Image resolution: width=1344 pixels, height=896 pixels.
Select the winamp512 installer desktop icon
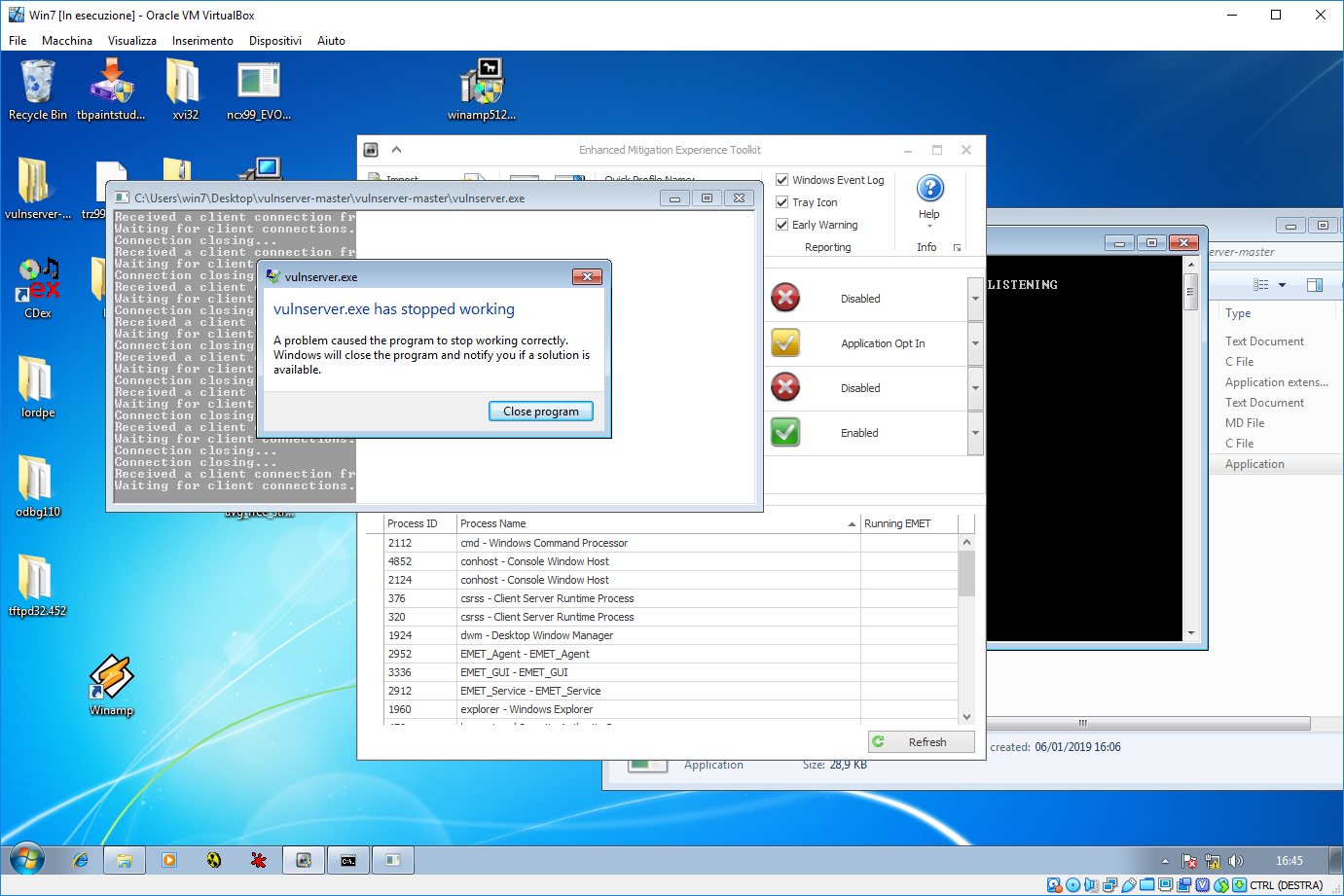482,90
